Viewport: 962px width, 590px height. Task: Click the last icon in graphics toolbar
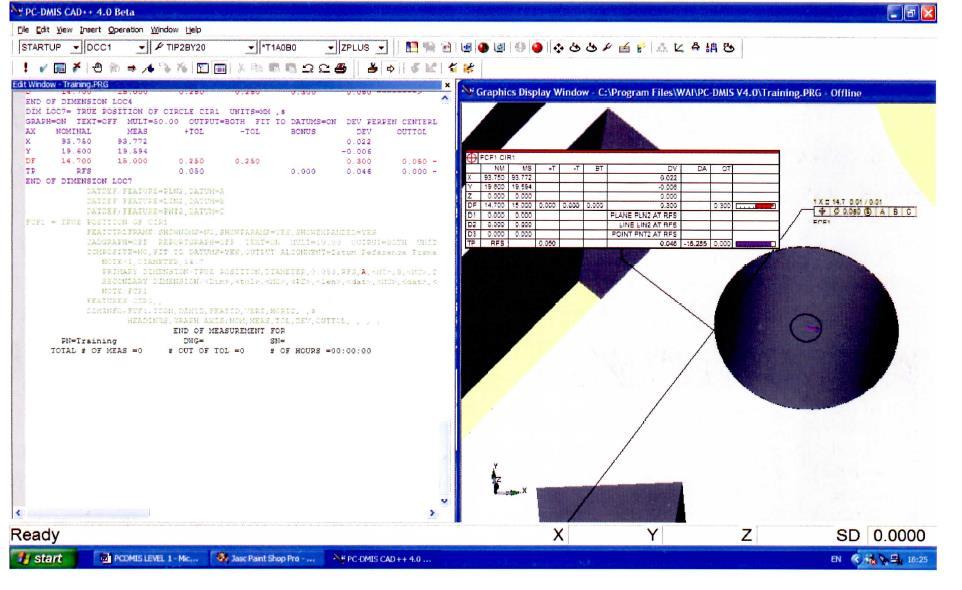pos(729,47)
